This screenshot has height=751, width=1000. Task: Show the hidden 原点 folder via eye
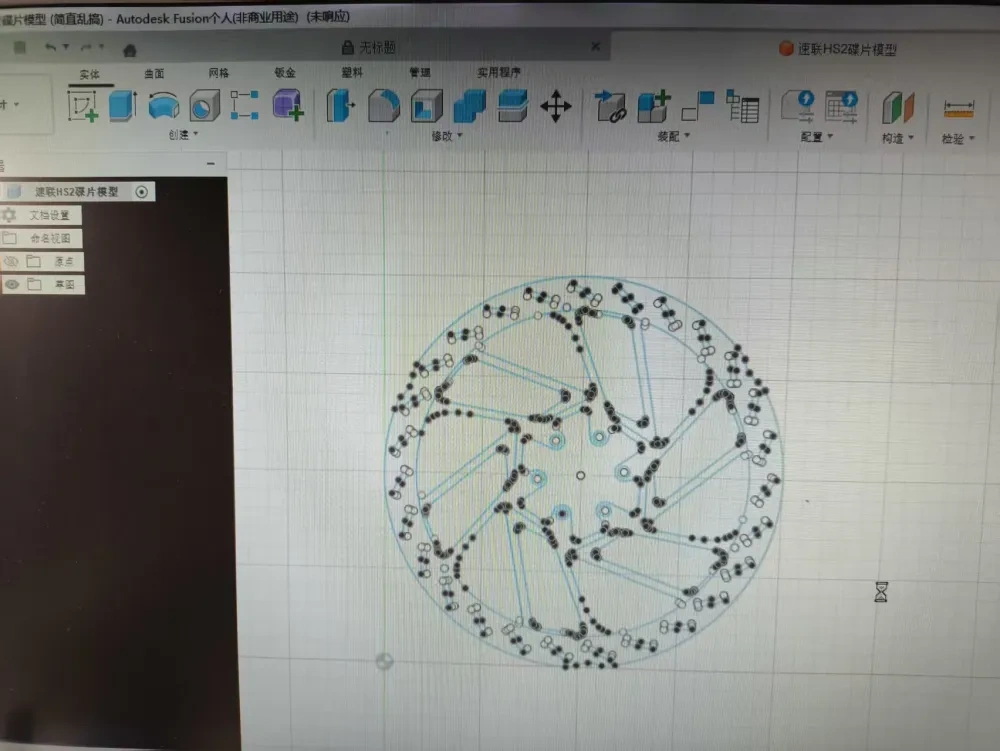coord(11,261)
